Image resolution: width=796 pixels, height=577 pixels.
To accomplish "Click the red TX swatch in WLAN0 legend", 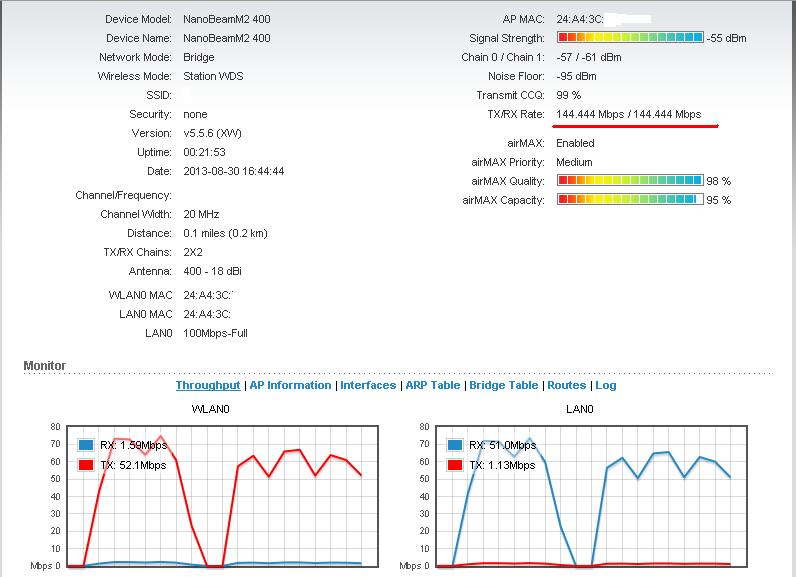I will 85,465.
